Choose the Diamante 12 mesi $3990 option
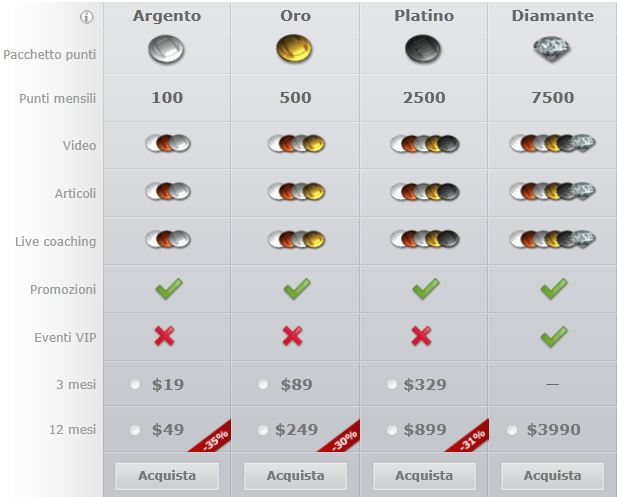The height and width of the screenshot is (497, 617). (512, 430)
